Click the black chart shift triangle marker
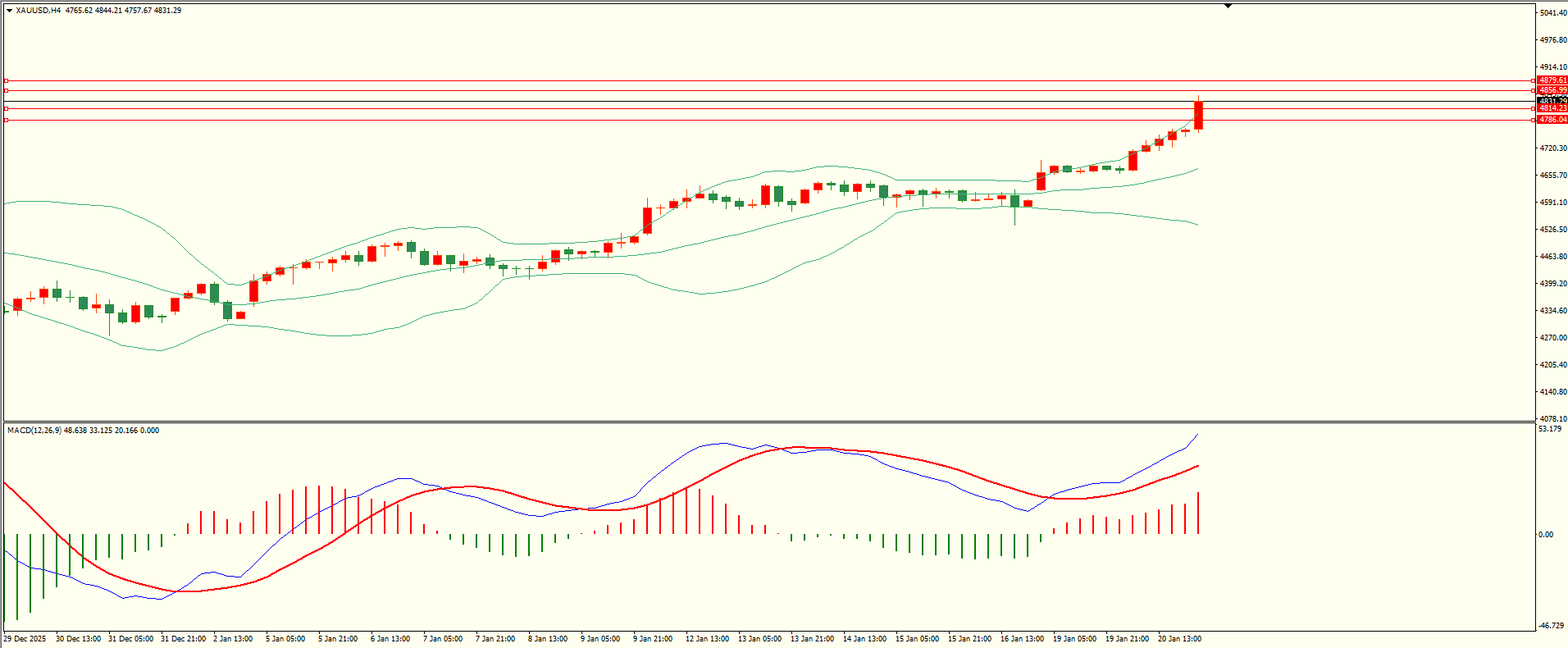Image resolution: width=1568 pixels, height=648 pixels. point(1228,6)
